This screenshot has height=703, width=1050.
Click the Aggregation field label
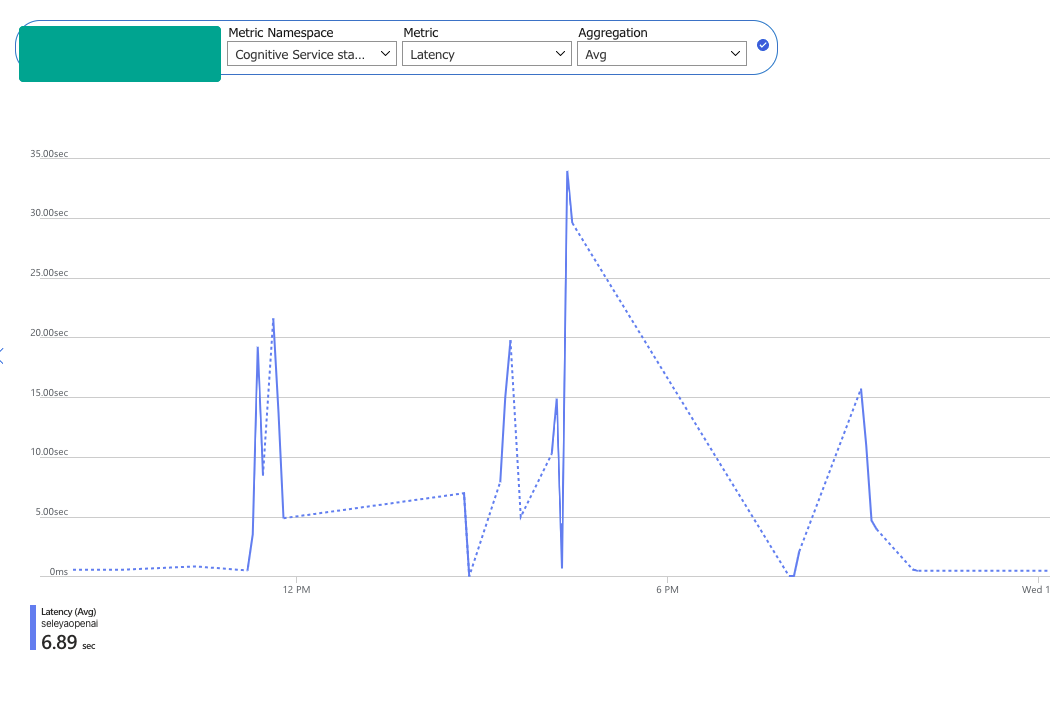(x=613, y=32)
